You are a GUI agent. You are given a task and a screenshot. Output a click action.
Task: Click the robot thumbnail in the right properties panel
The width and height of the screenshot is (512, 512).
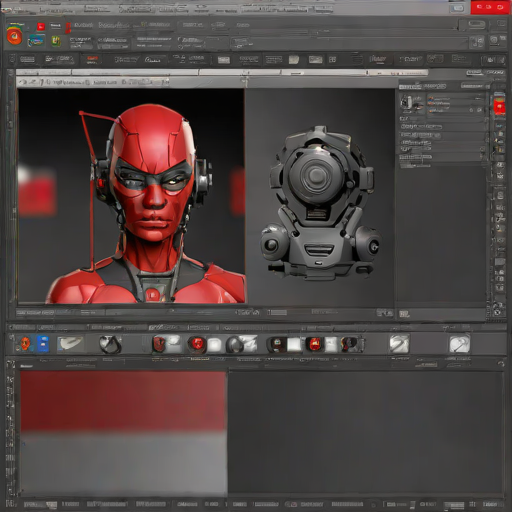click(412, 102)
